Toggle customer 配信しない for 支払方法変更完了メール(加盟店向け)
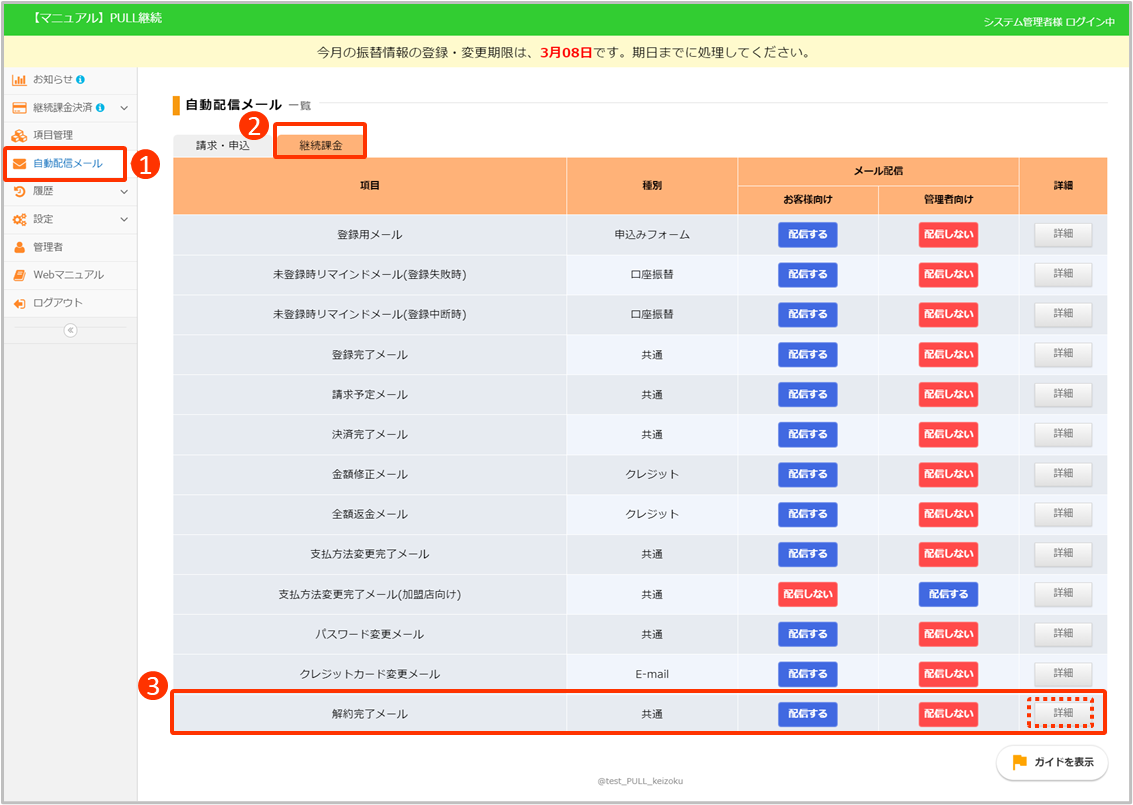 (807, 594)
